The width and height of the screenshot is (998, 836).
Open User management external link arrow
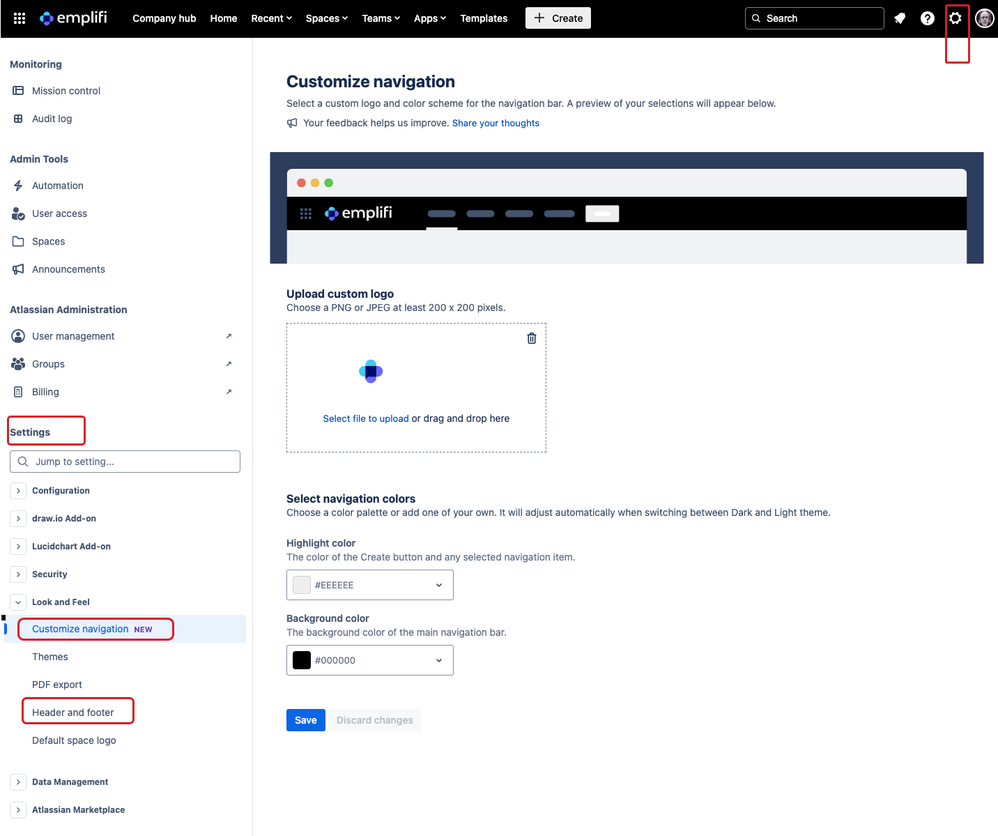coord(229,336)
